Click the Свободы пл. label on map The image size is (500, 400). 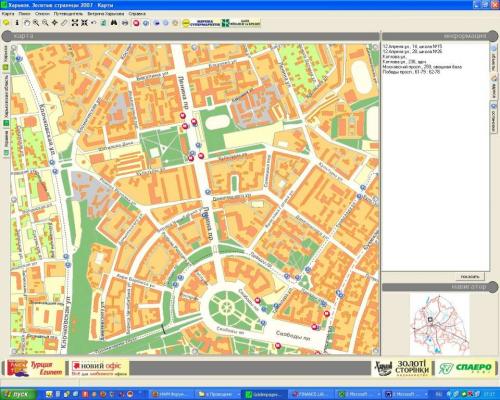coord(293,336)
